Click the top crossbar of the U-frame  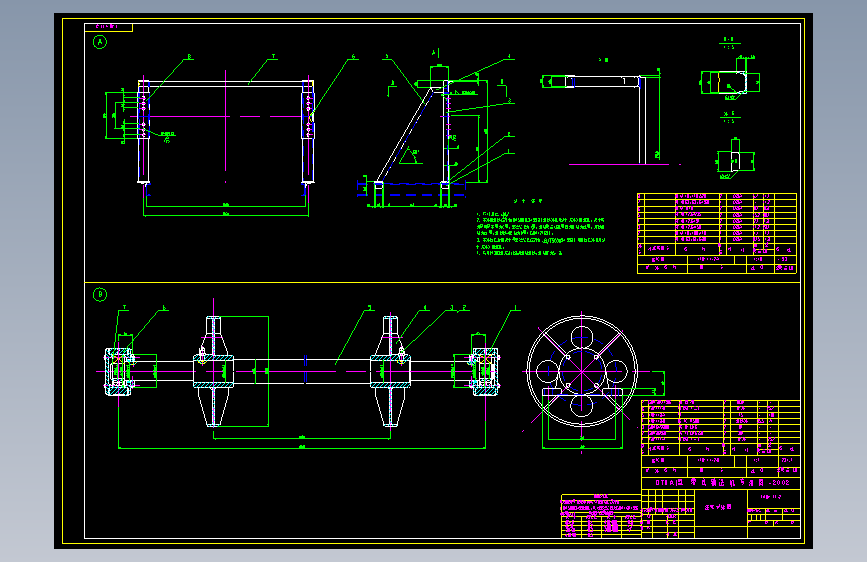tap(226, 84)
